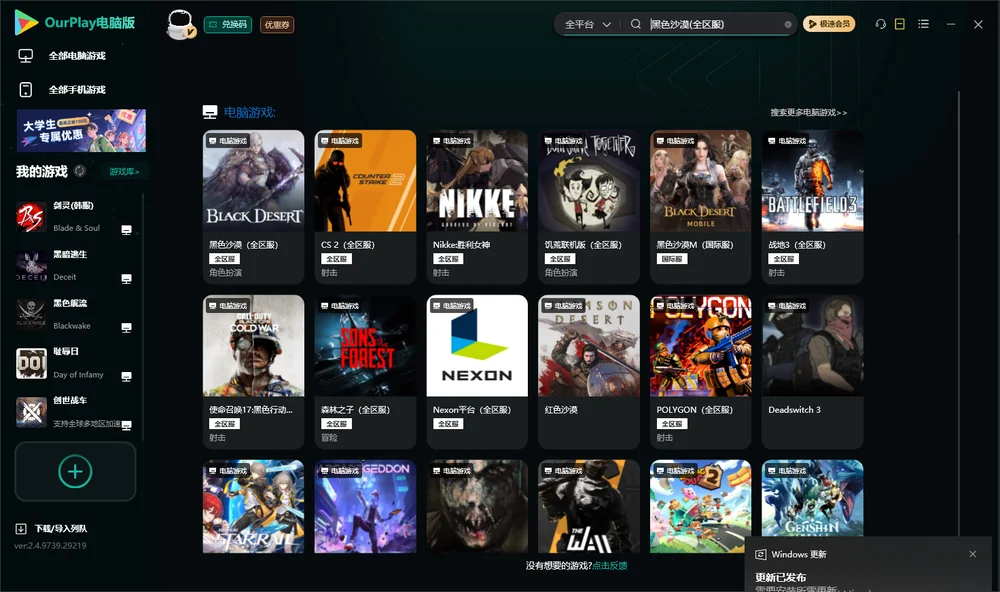Open 黑色舰流 Blackwake game entry
The width and height of the screenshot is (1000, 592).
click(75, 314)
